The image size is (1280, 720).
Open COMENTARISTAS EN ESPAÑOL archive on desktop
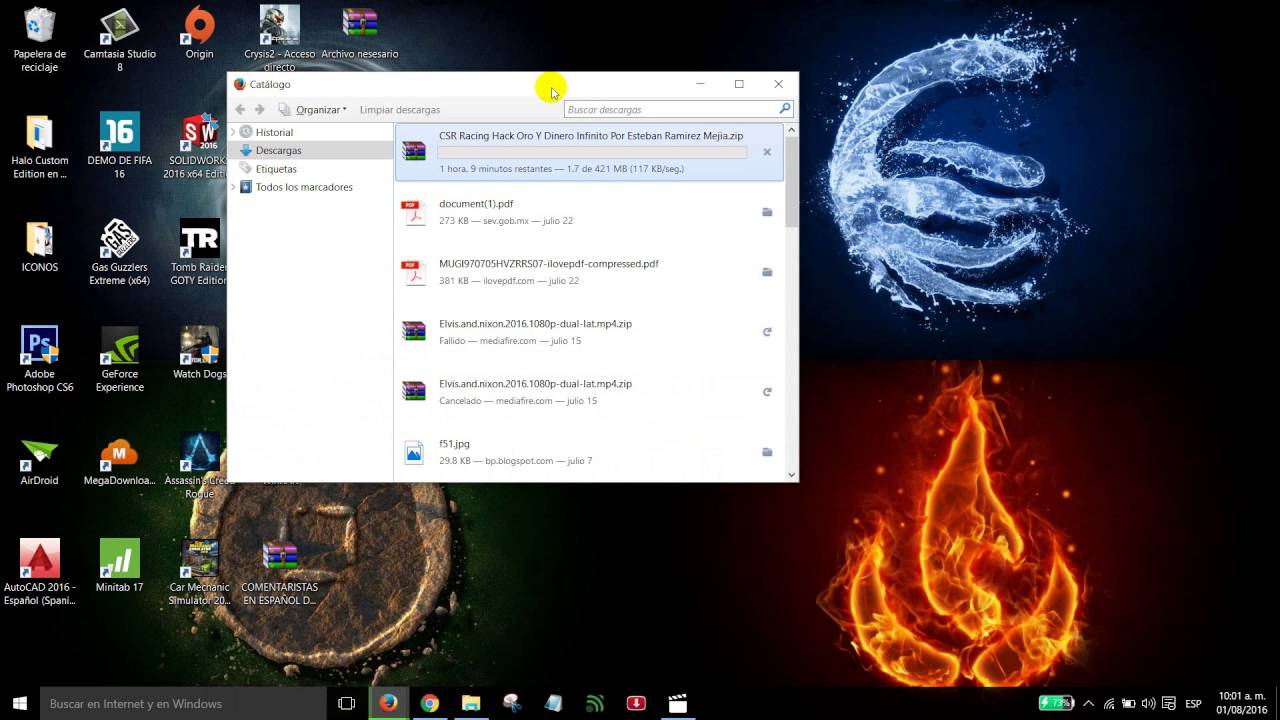280,573
